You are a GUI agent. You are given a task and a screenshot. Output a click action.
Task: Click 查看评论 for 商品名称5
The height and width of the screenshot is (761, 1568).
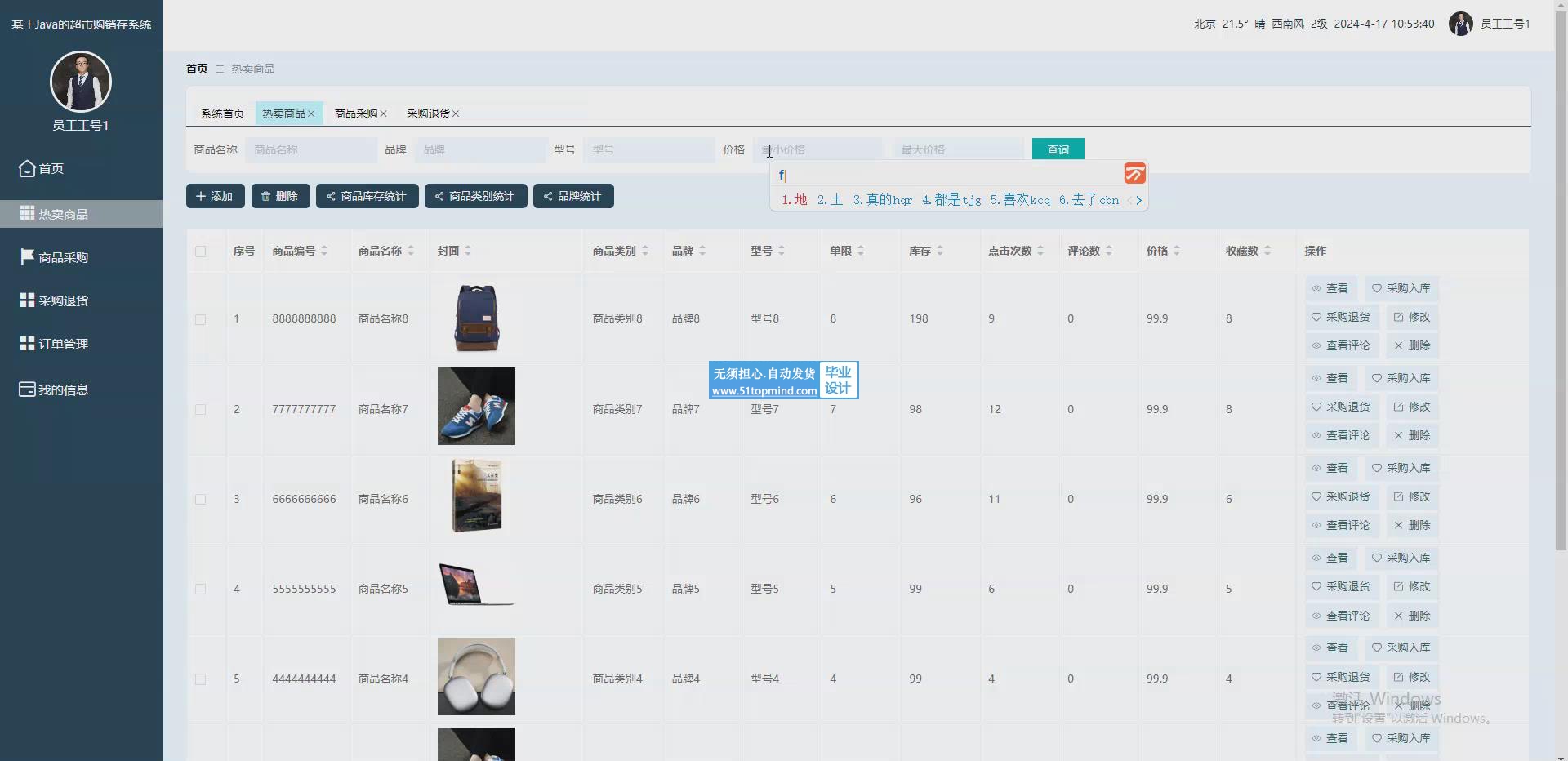(1341, 616)
